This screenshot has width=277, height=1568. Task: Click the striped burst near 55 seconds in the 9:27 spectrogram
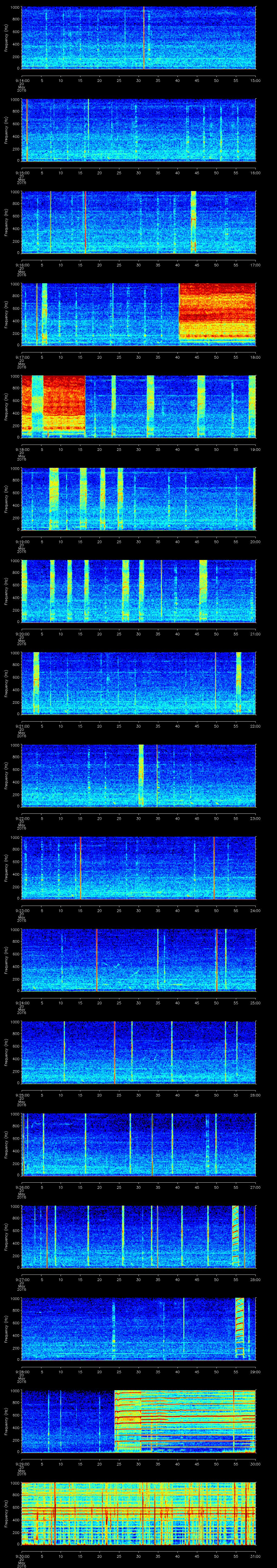tap(235, 1236)
